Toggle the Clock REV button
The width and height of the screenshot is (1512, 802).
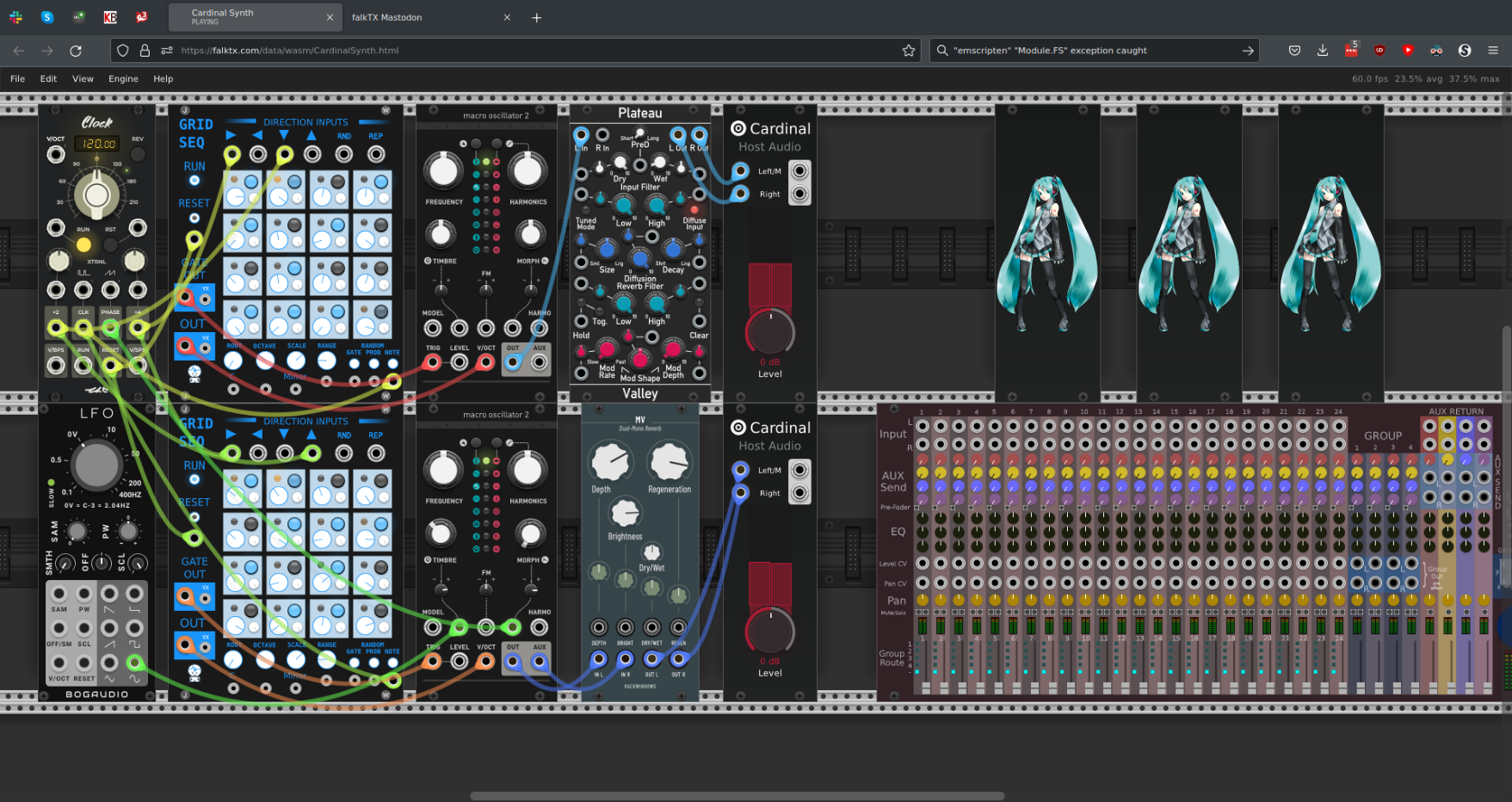pos(138,155)
